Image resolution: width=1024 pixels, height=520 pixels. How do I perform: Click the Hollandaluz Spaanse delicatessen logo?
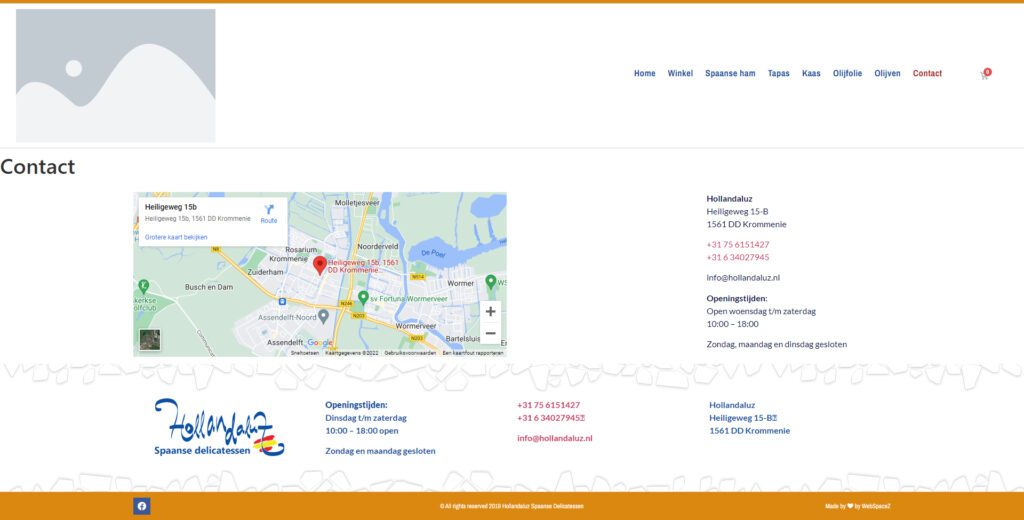[x=219, y=427]
